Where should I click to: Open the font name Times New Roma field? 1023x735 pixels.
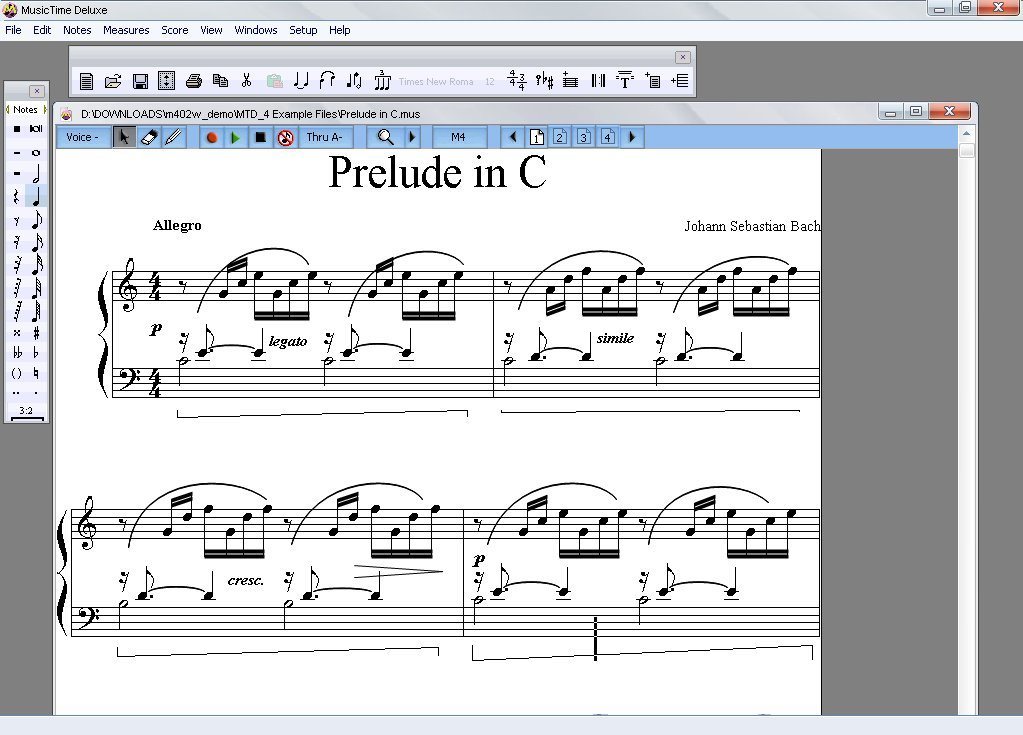click(x=436, y=82)
